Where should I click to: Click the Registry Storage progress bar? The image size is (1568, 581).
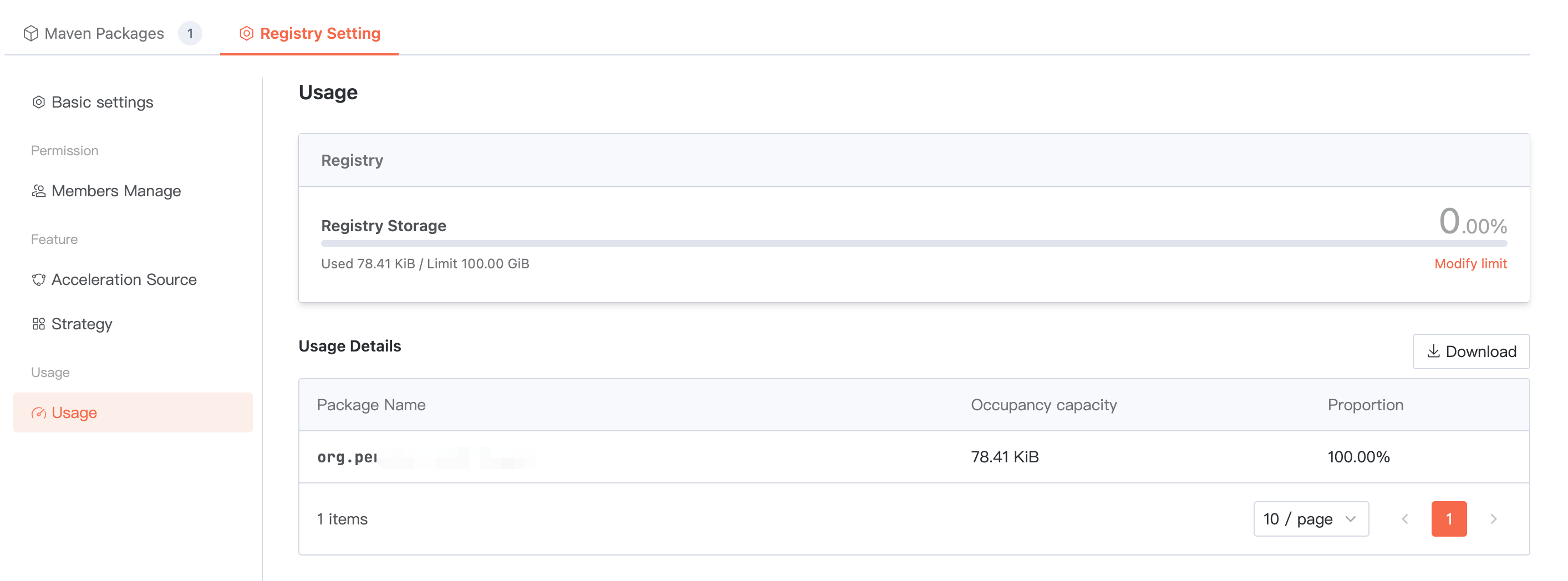913,244
